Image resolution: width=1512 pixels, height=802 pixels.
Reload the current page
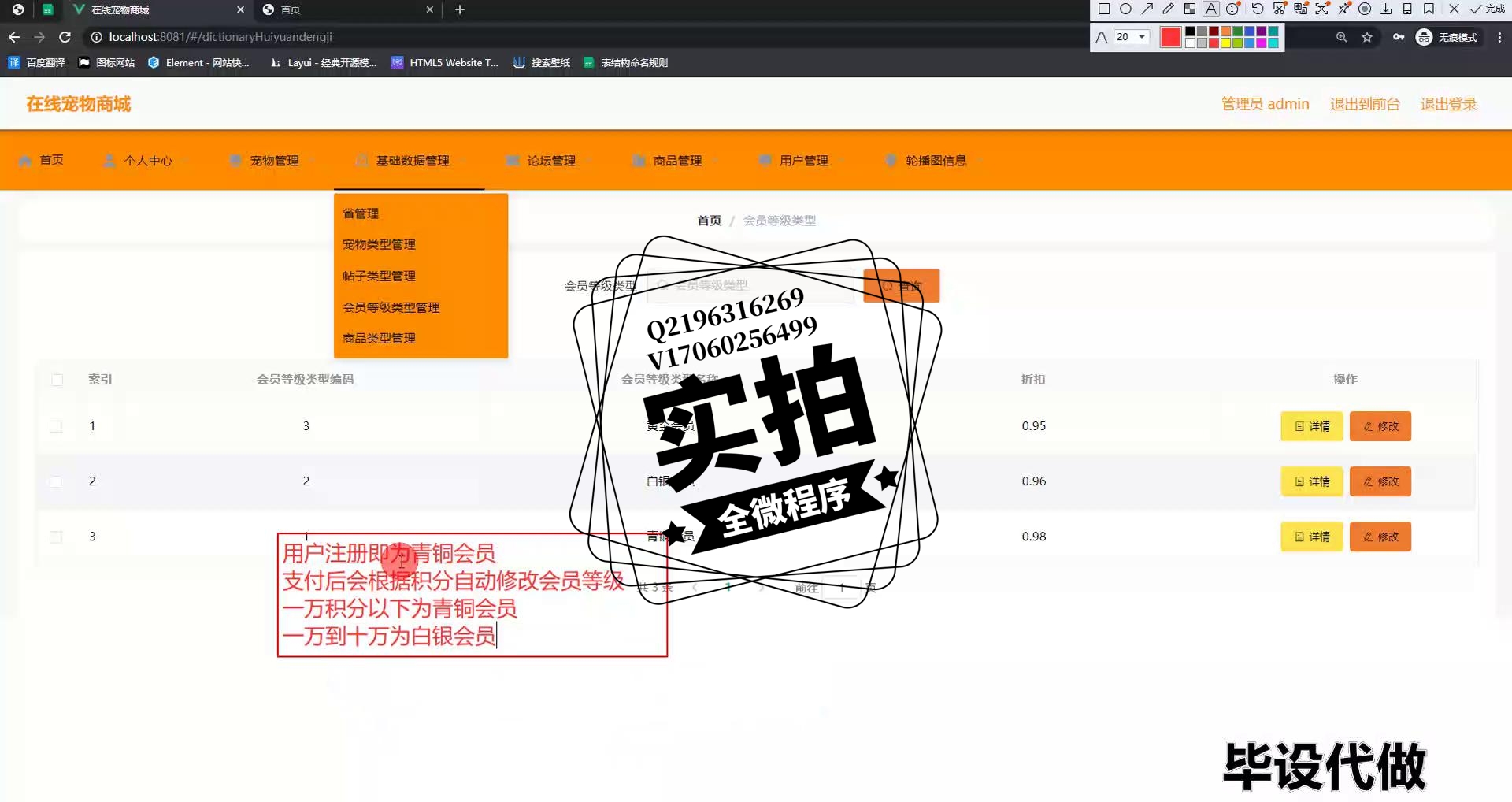point(65,37)
